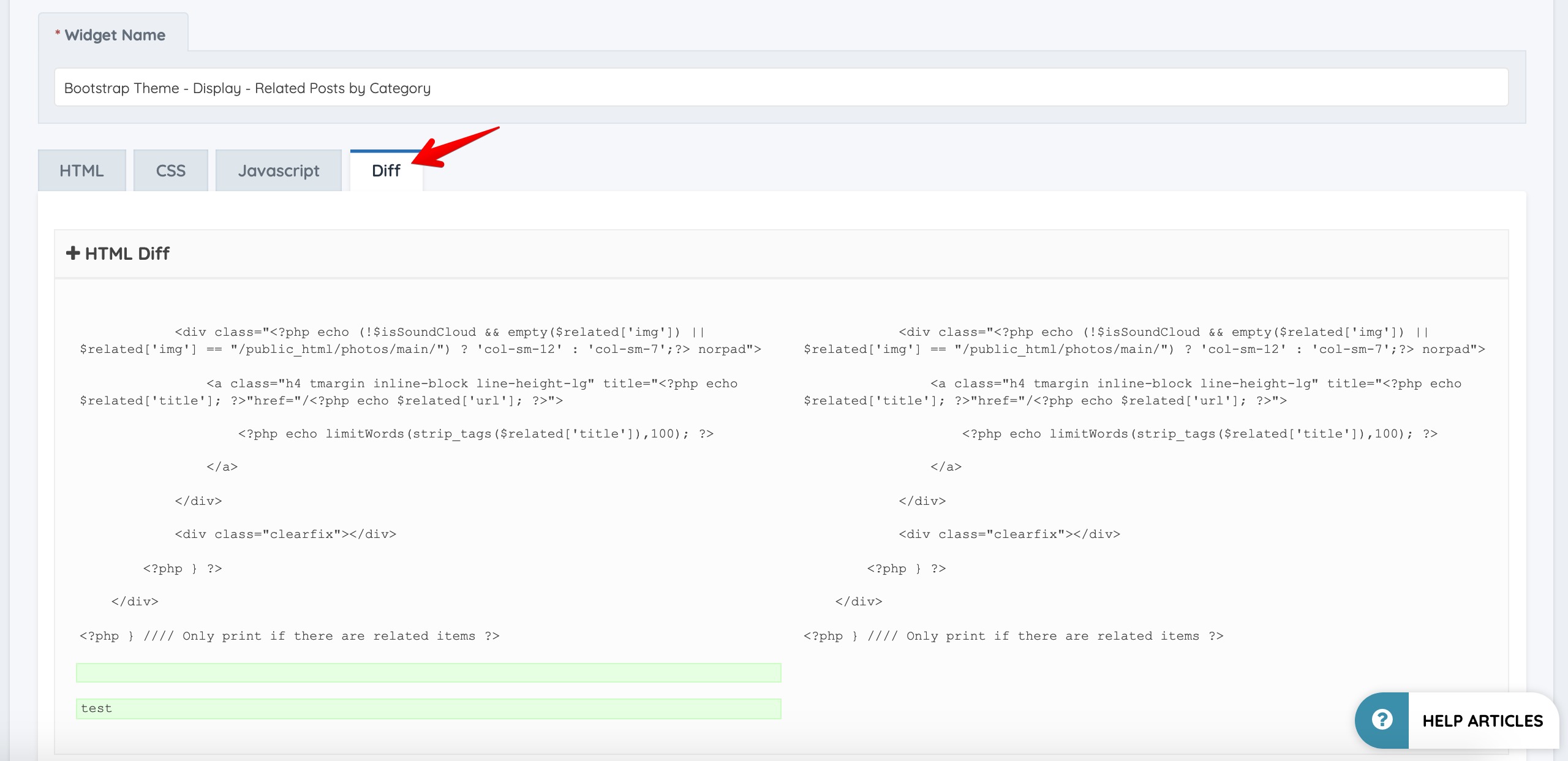Click into the Widget Name text field
Screen dimensions: 1568x761
(x=781, y=88)
